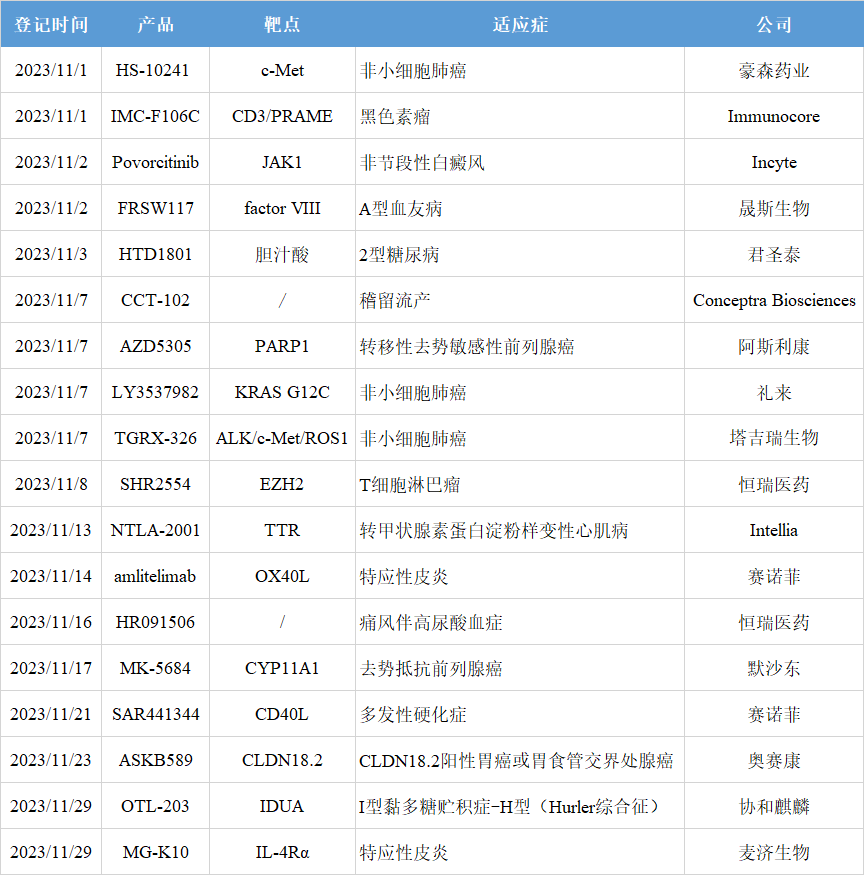Select the KRAS G12C target cell

point(282,393)
